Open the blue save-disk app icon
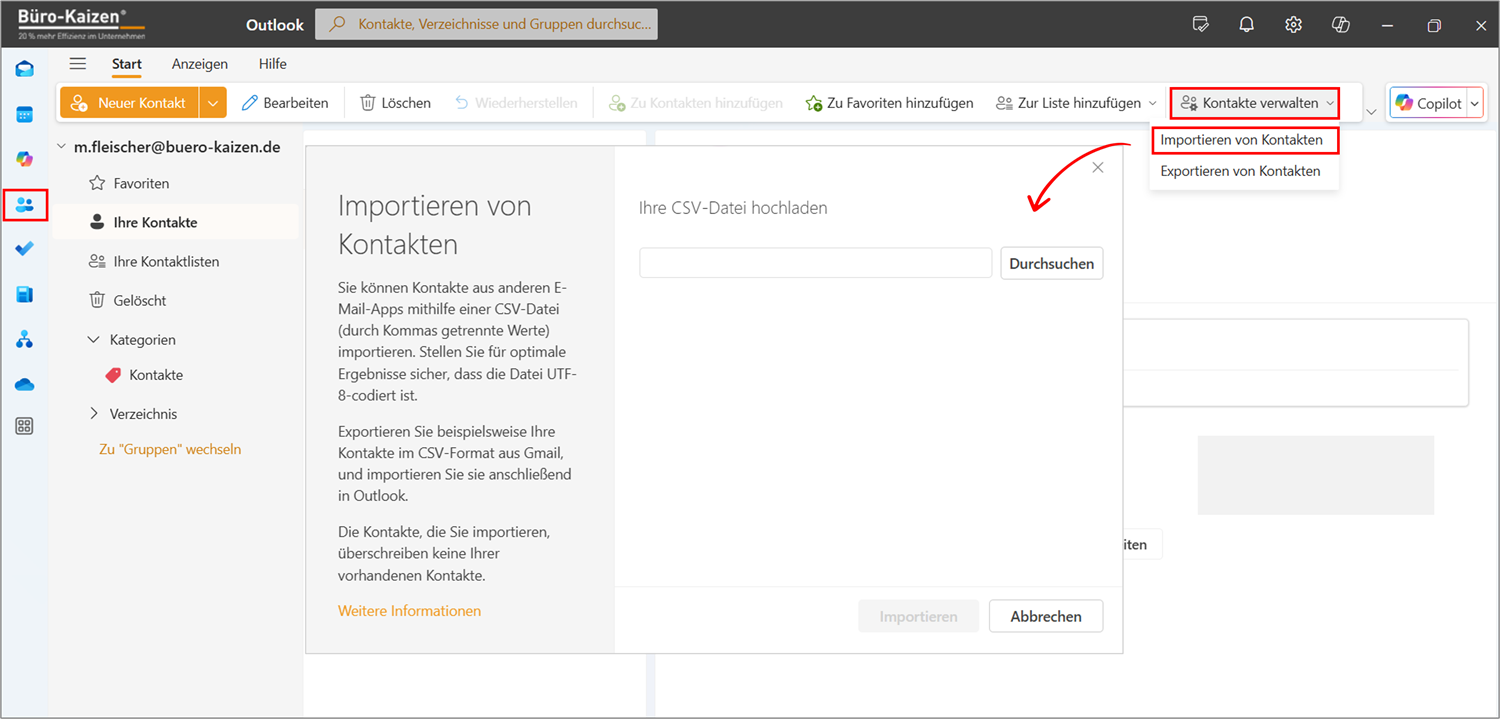Screen dimensions: 1500x719 tap(25, 294)
